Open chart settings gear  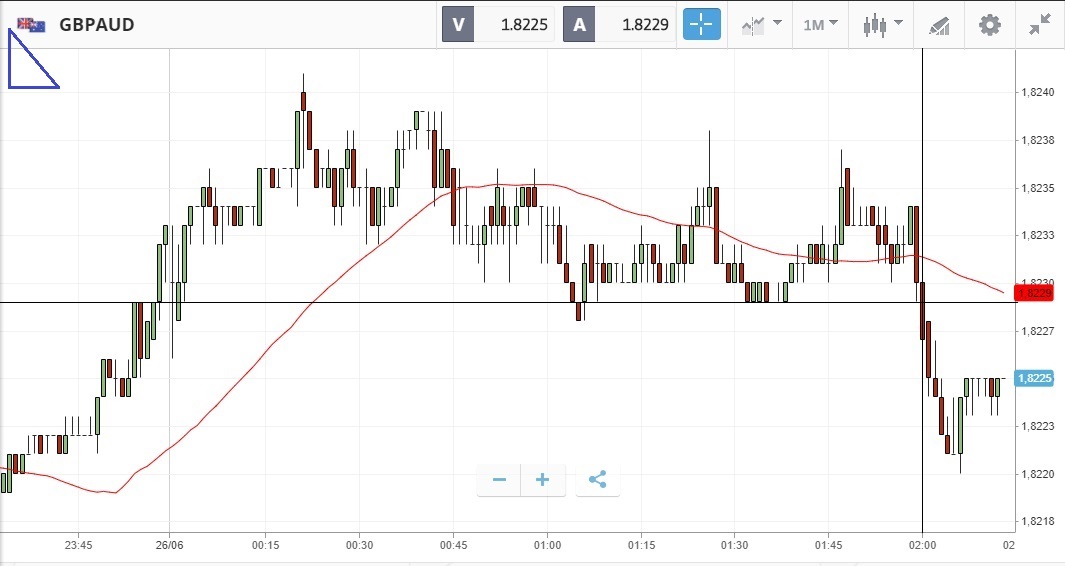coord(989,25)
